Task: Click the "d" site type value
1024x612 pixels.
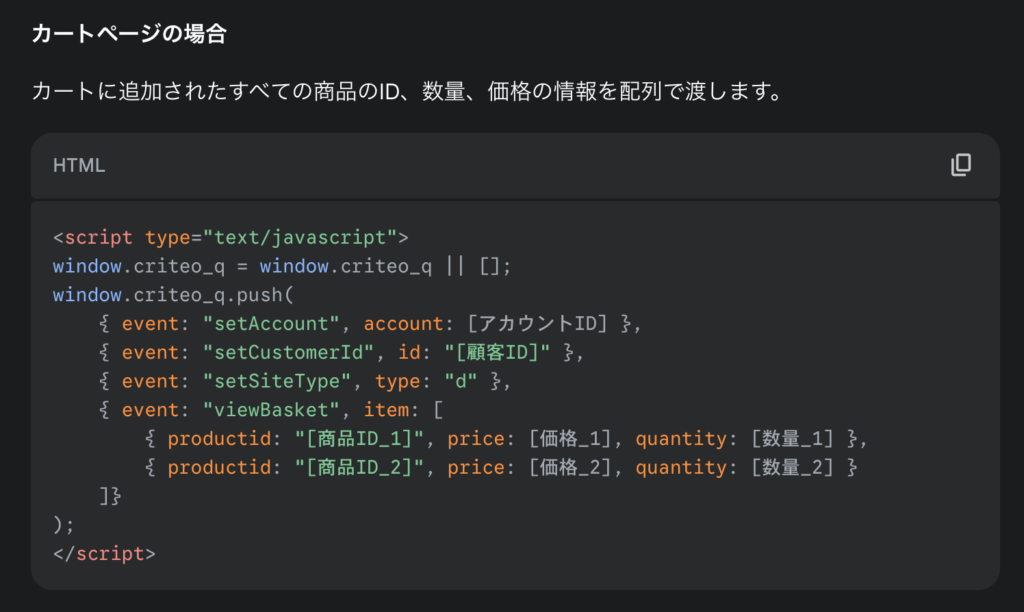Action: point(461,382)
